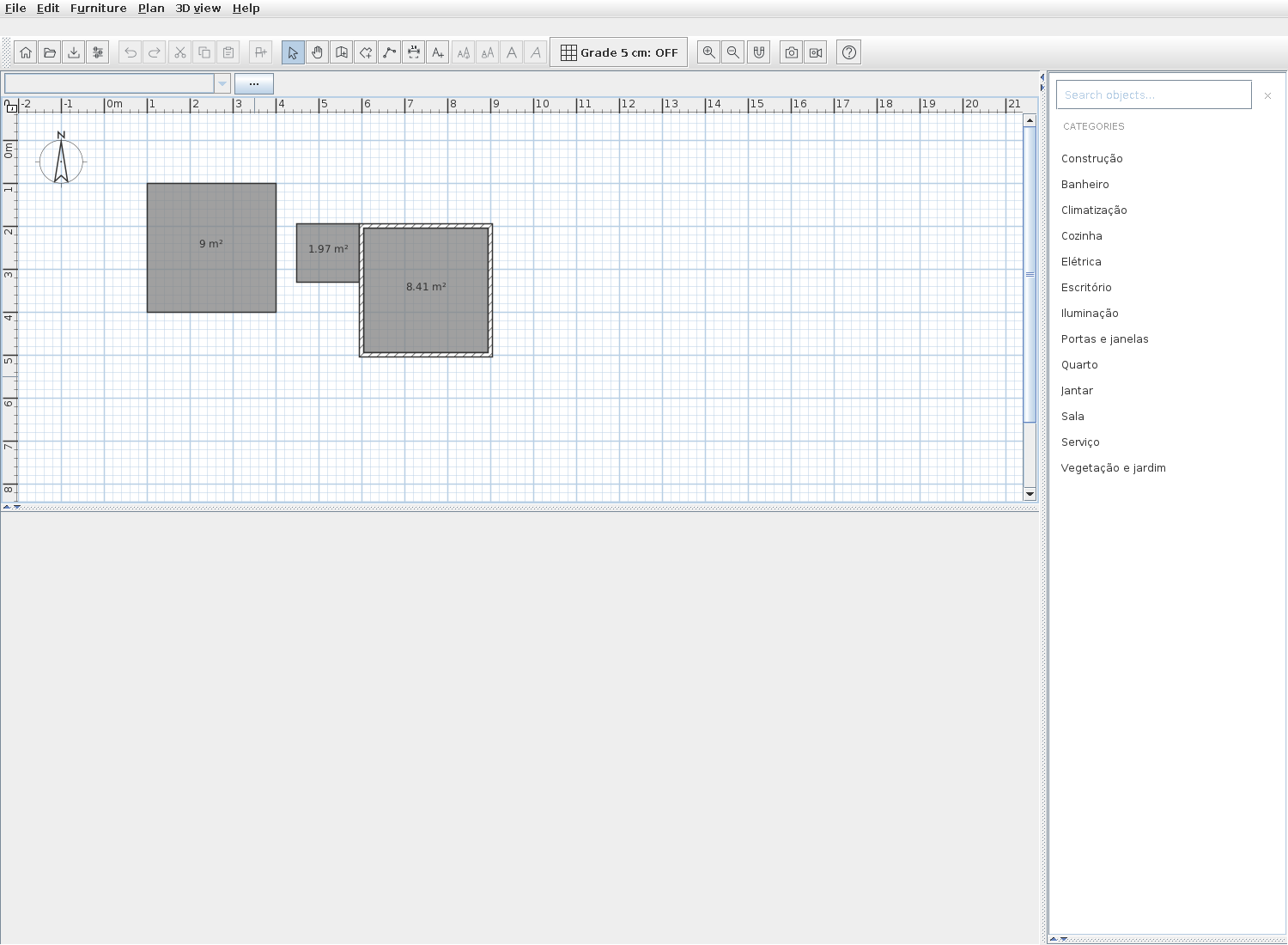Click the plan vertical scrollbar thumb
Viewport: 1288px width, 945px height.
(x=1030, y=274)
